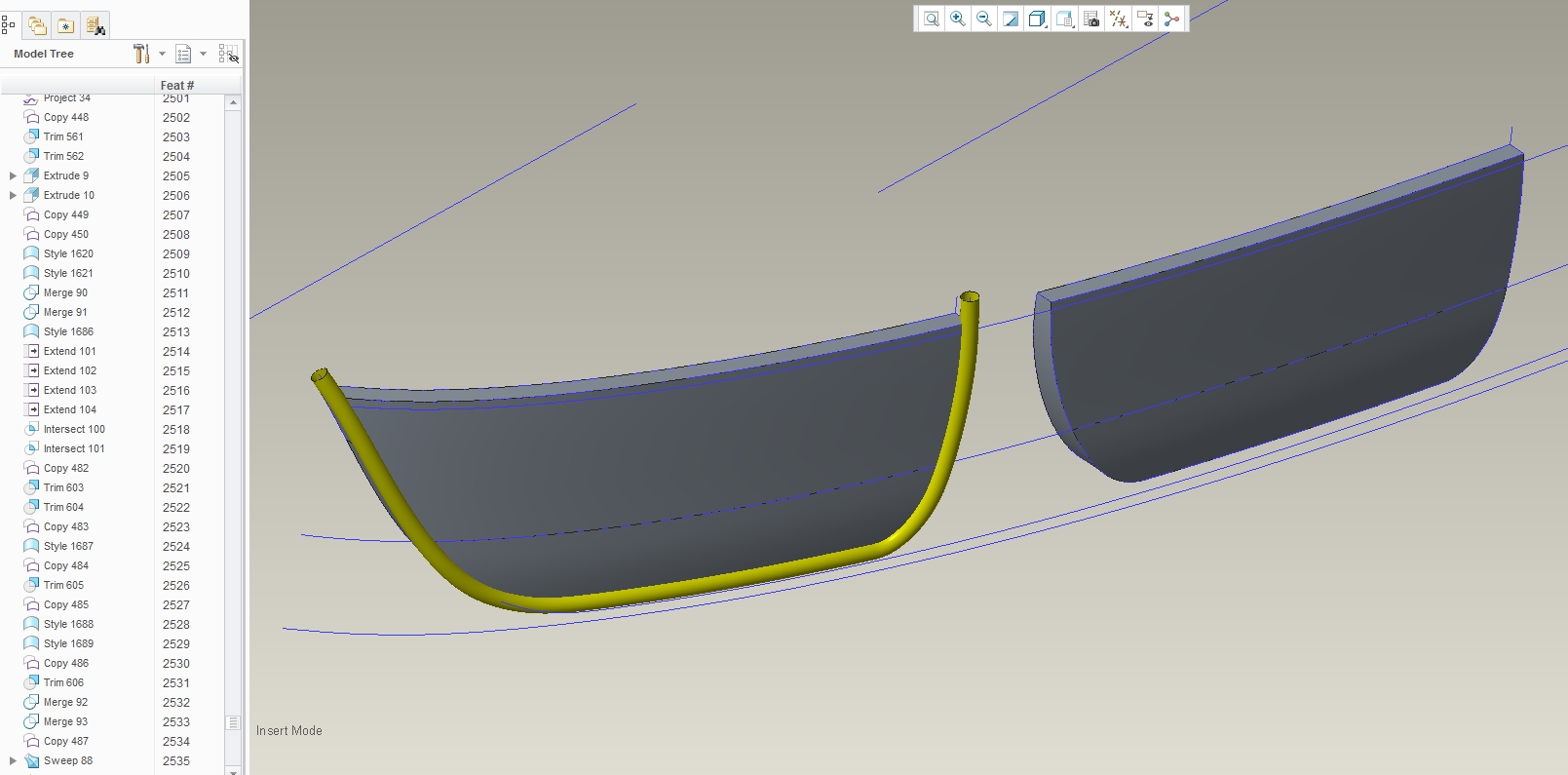Select Style 1689 in the model tree
This screenshot has width=1568, height=775.
click(x=68, y=643)
